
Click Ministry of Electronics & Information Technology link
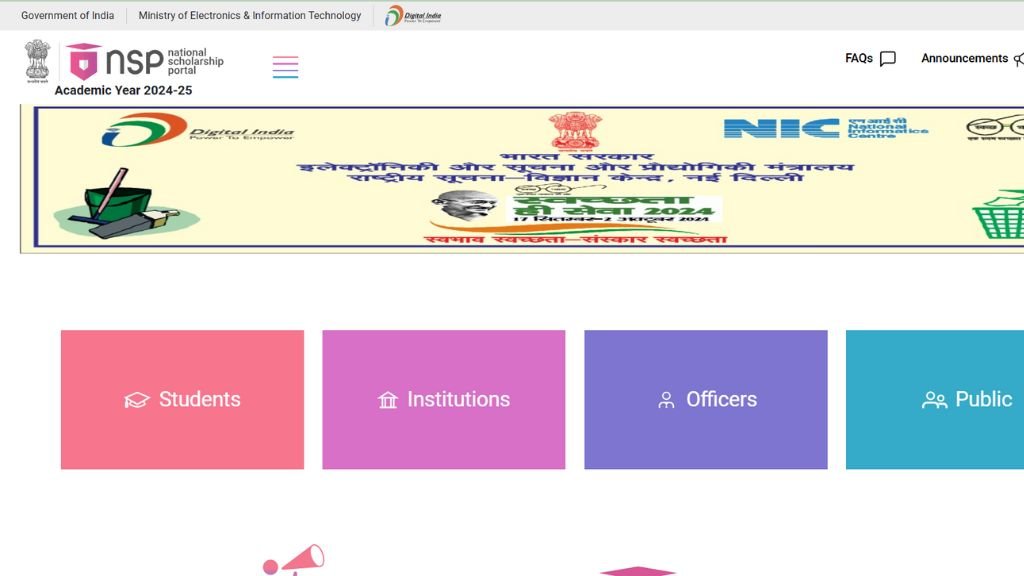tap(249, 15)
